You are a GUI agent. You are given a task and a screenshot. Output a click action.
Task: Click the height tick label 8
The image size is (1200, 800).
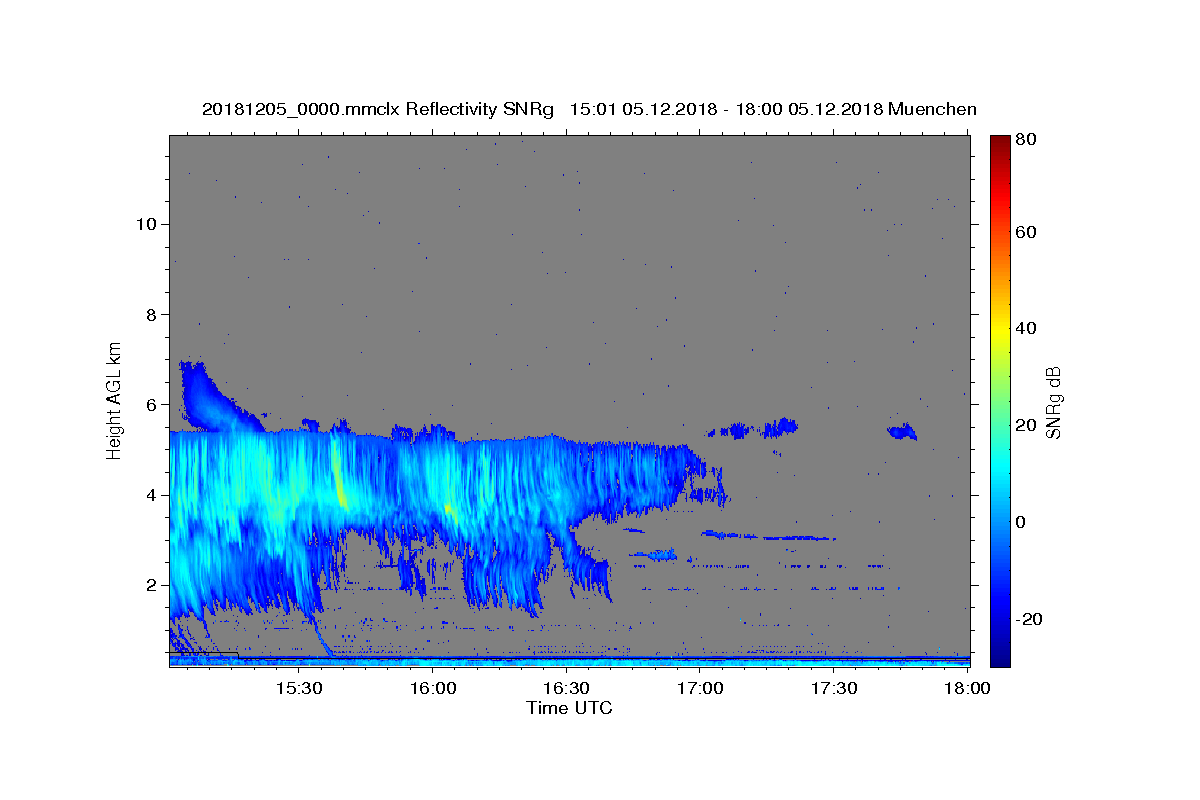pyautogui.click(x=150, y=314)
